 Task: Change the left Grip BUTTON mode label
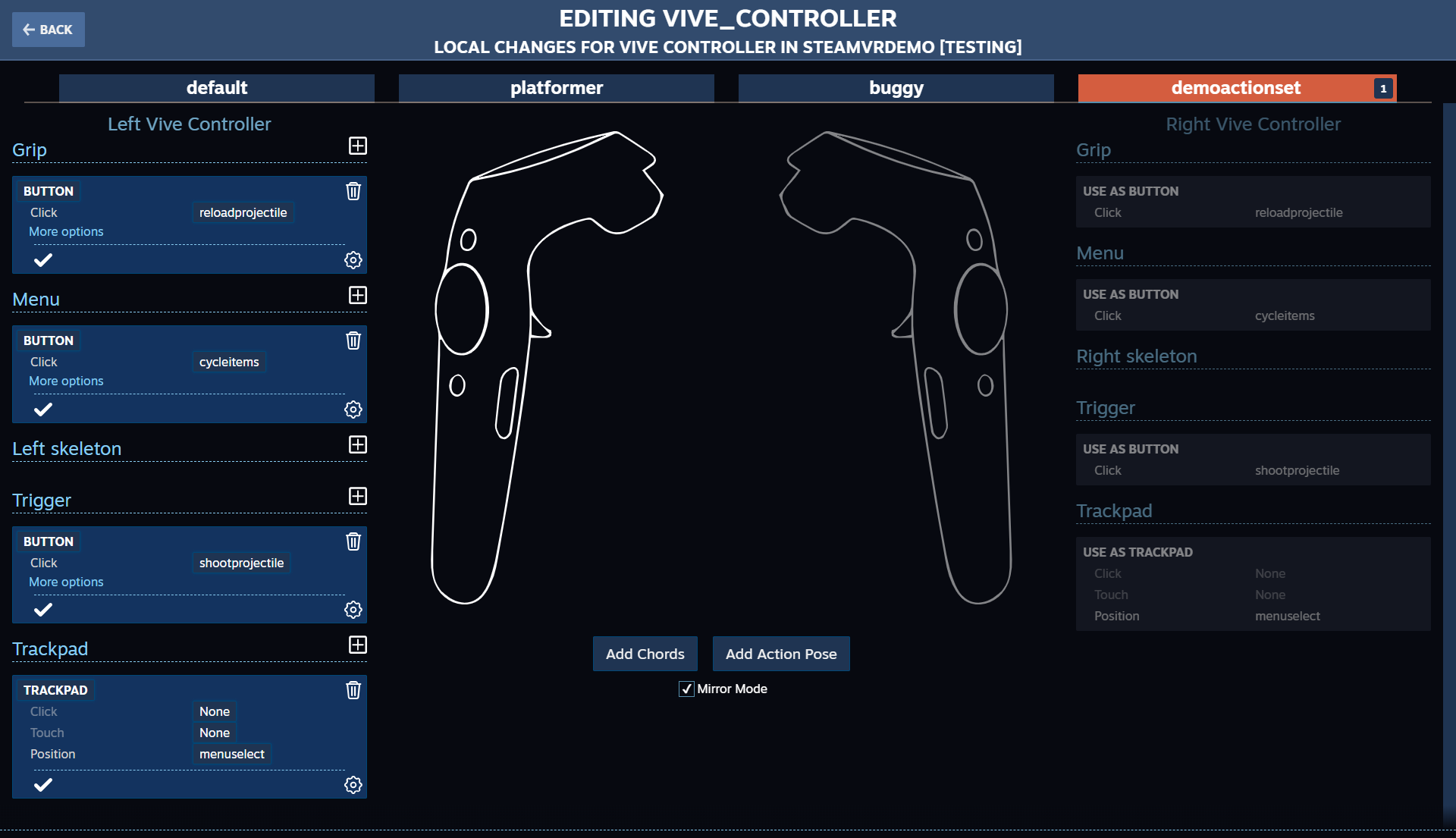coord(49,191)
